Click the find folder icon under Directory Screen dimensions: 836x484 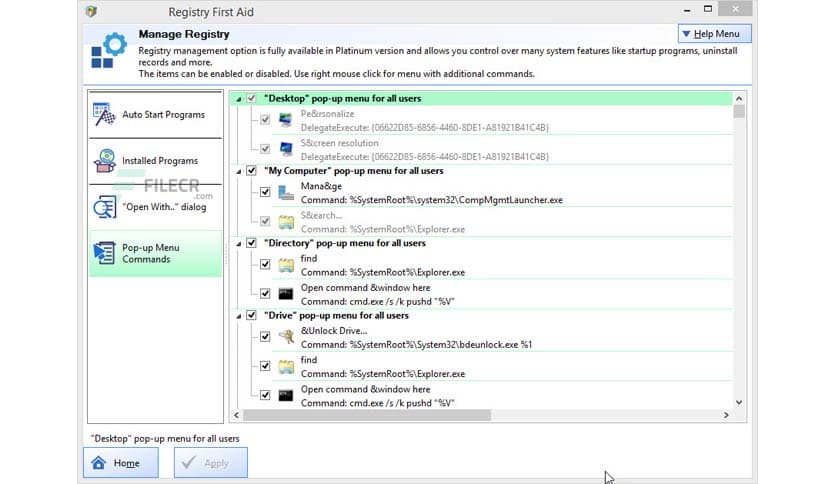286,265
